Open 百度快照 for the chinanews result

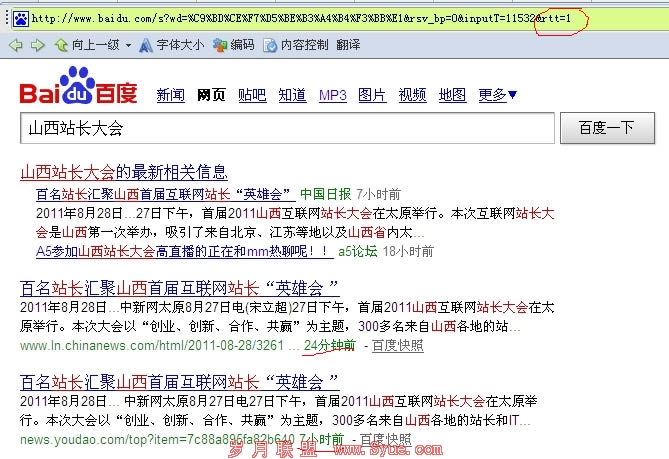(398, 345)
